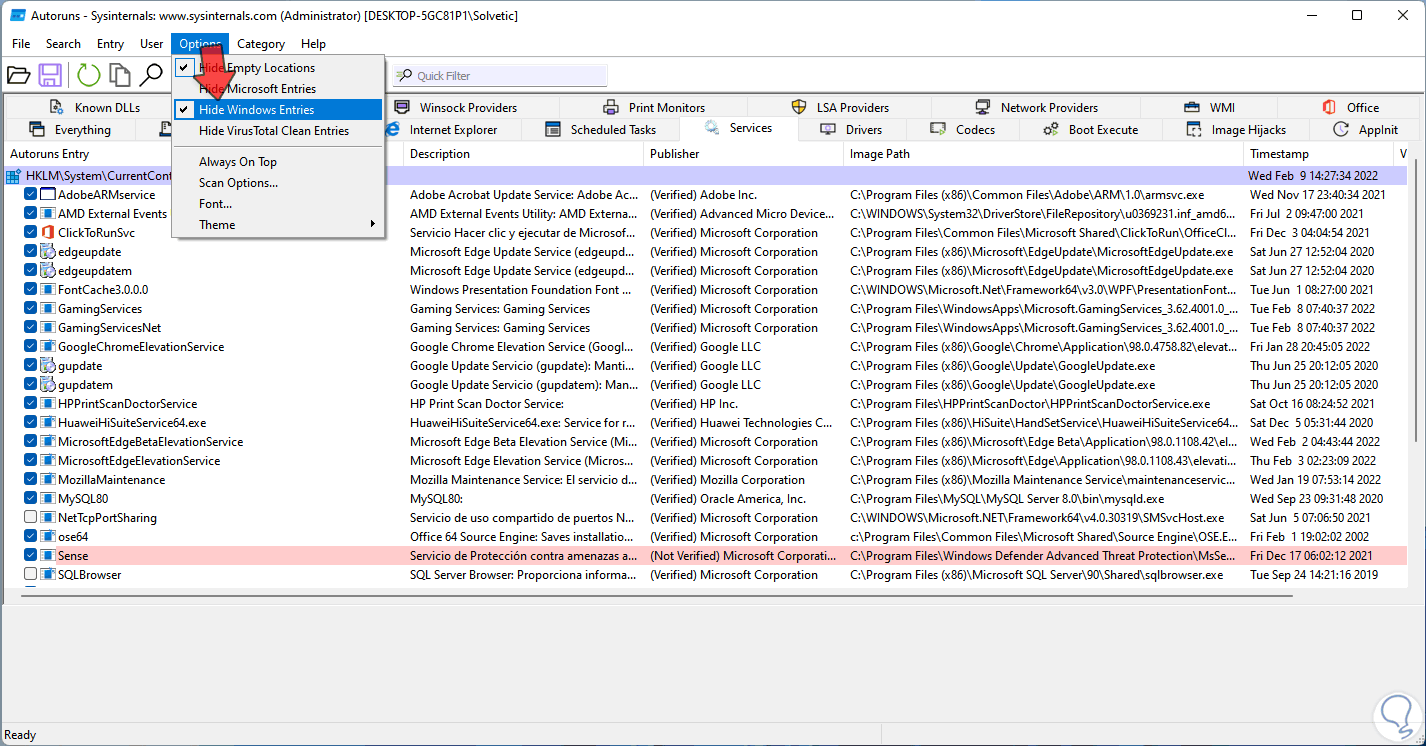Disable the GamingServices entry checkbox
This screenshot has width=1426, height=746.
30,309
